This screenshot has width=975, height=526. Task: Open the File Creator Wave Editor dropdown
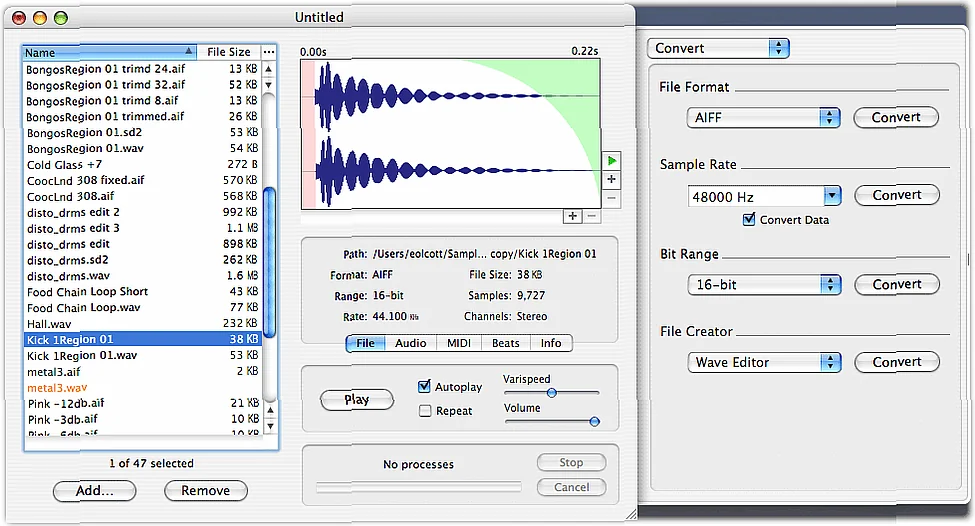point(764,362)
